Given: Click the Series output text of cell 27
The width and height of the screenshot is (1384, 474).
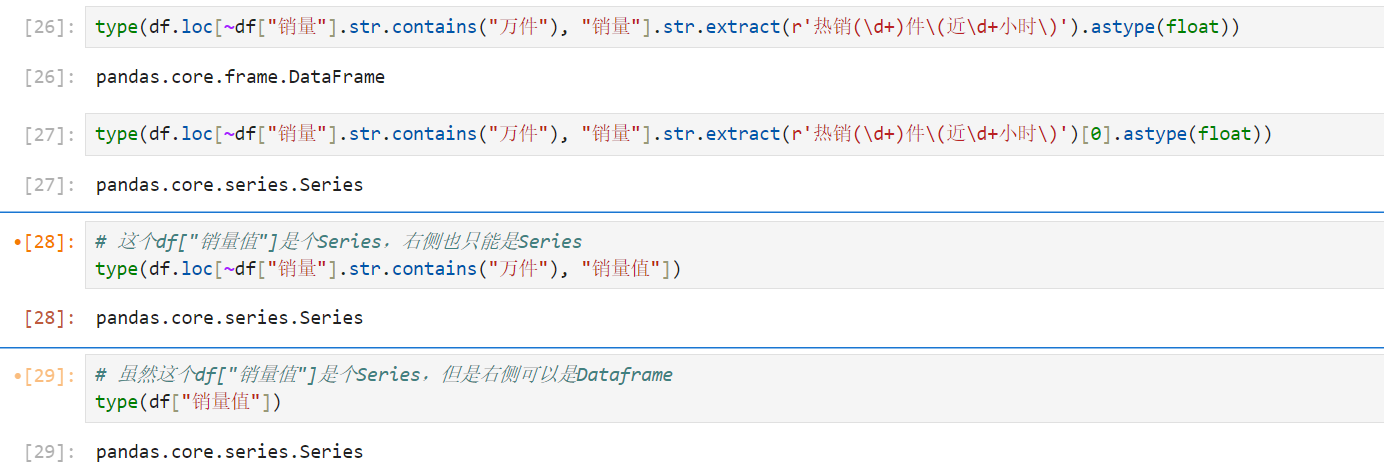Looking at the screenshot, I should (x=229, y=185).
